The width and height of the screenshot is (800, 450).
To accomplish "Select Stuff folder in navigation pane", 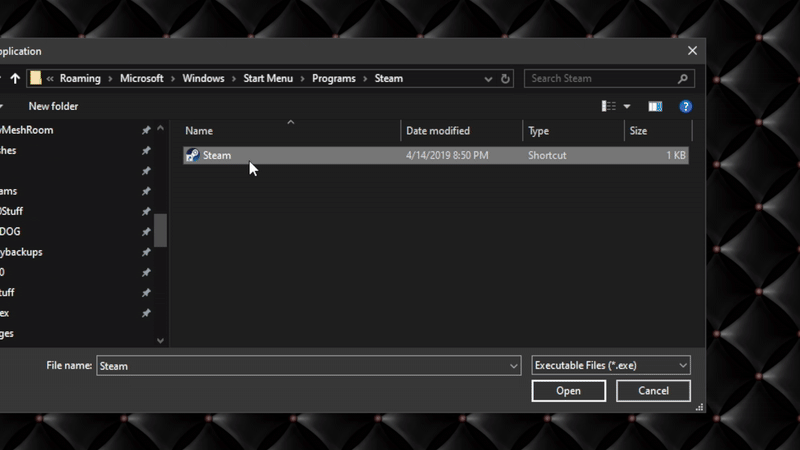I will [11, 211].
